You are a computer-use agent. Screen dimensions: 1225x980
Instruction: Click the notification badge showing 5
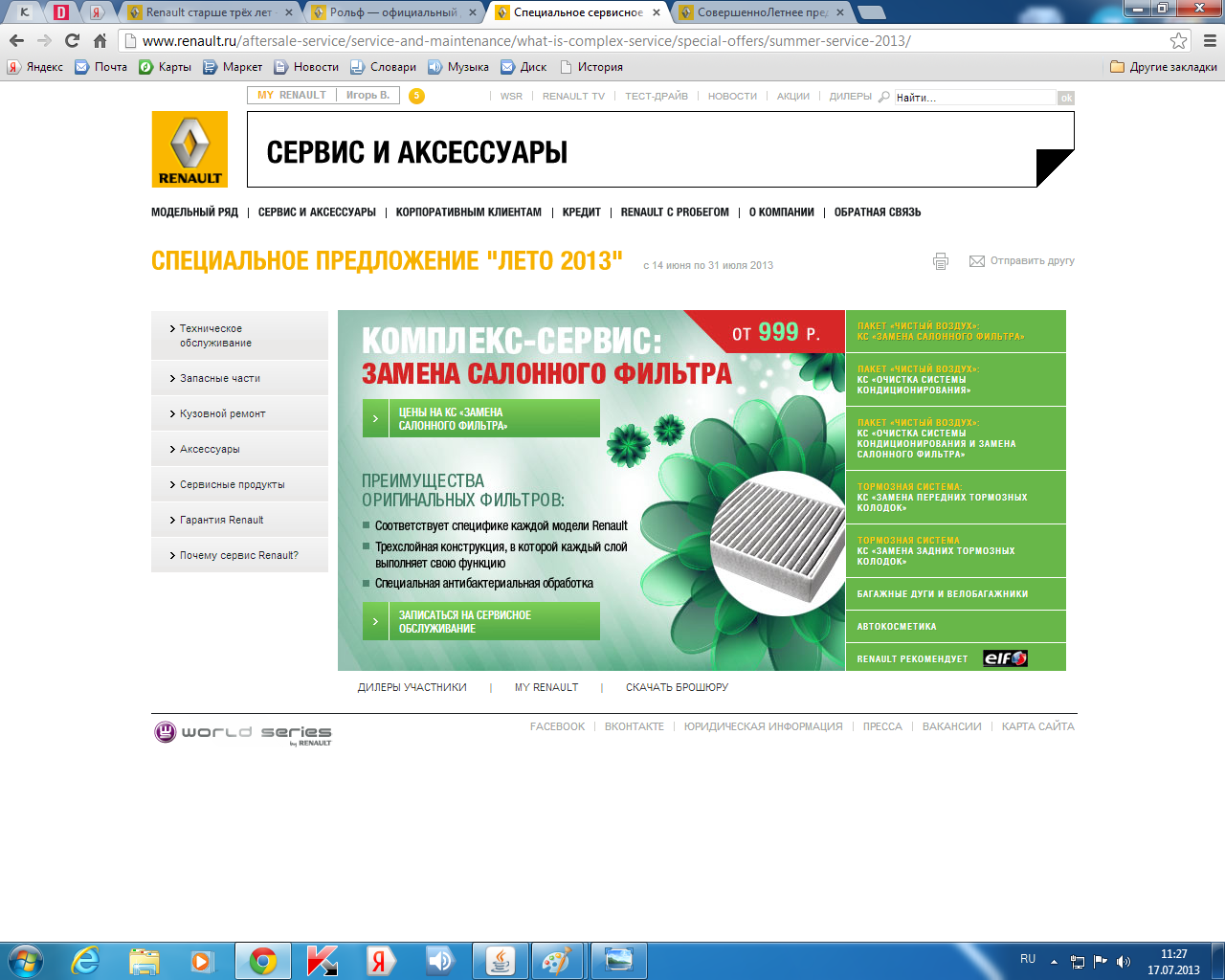pyautogui.click(x=416, y=96)
